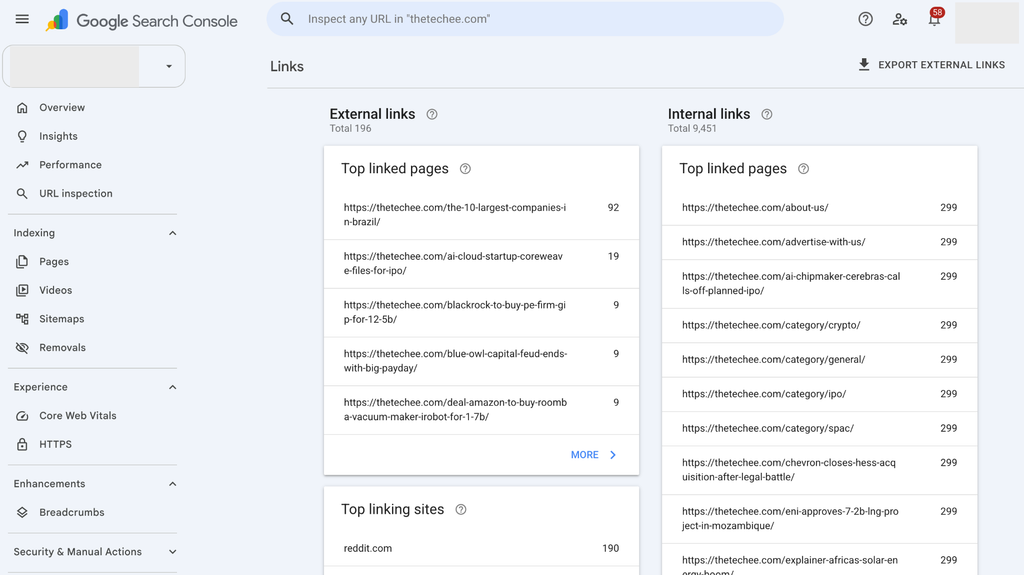
Task: Collapse the Enhancements section
Action: coord(172,484)
